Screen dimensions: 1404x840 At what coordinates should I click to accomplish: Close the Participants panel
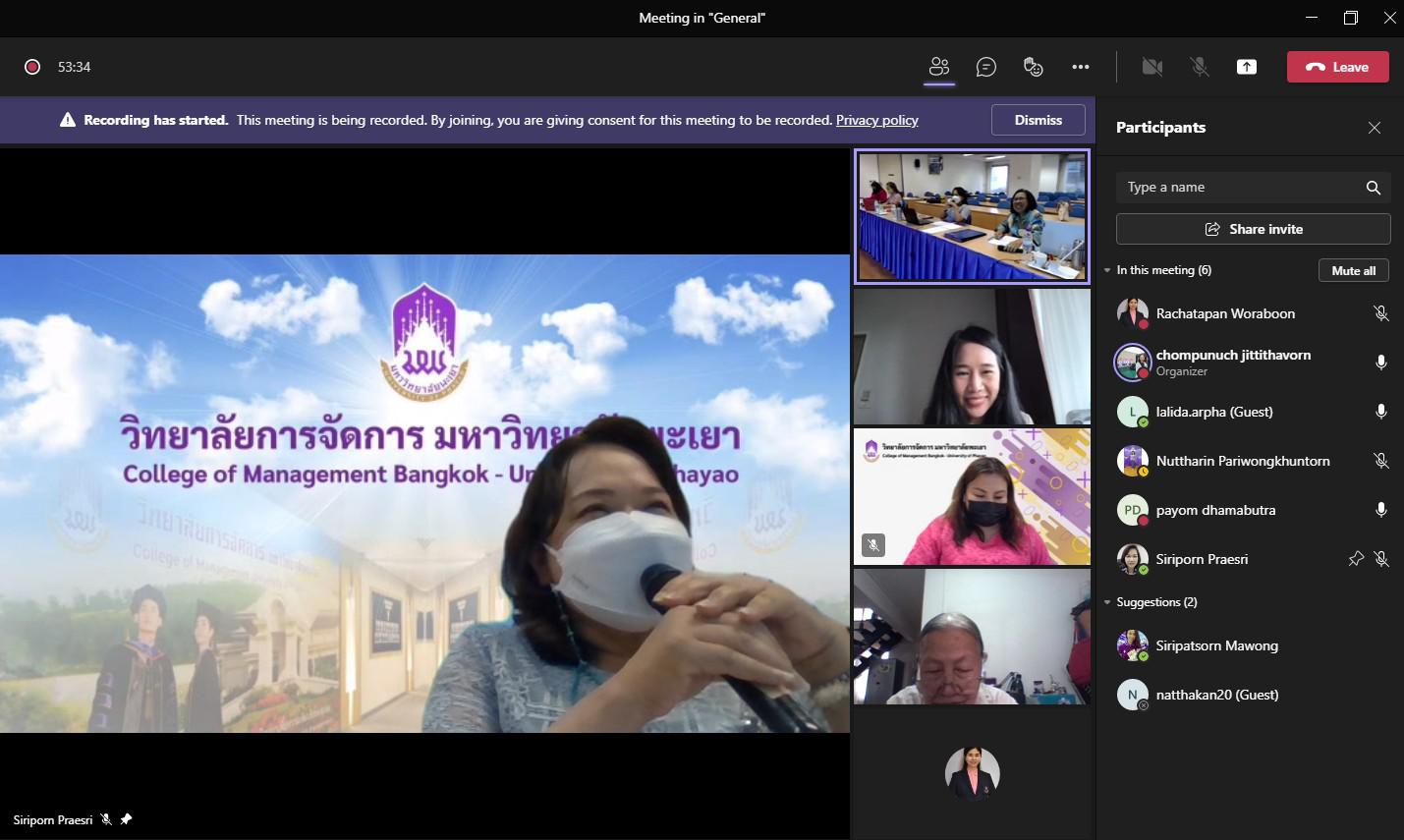coord(1375,128)
